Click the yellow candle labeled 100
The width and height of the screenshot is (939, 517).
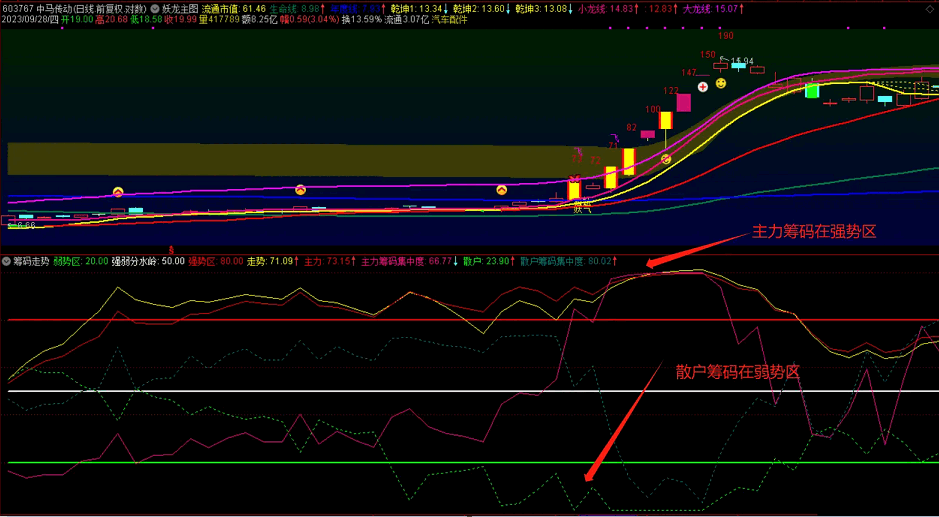tap(665, 120)
